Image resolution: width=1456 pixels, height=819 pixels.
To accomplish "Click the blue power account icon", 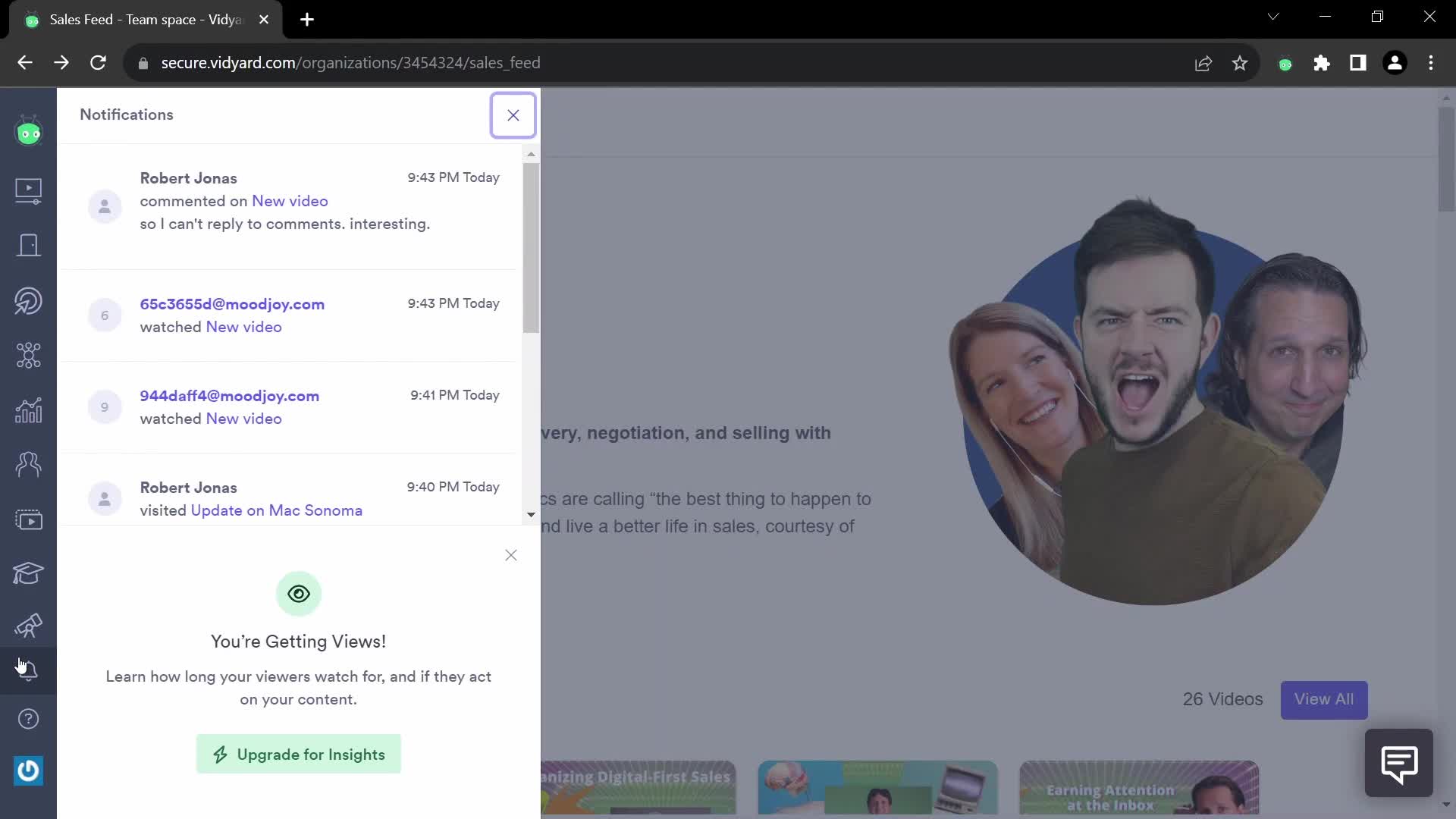I will click(29, 771).
